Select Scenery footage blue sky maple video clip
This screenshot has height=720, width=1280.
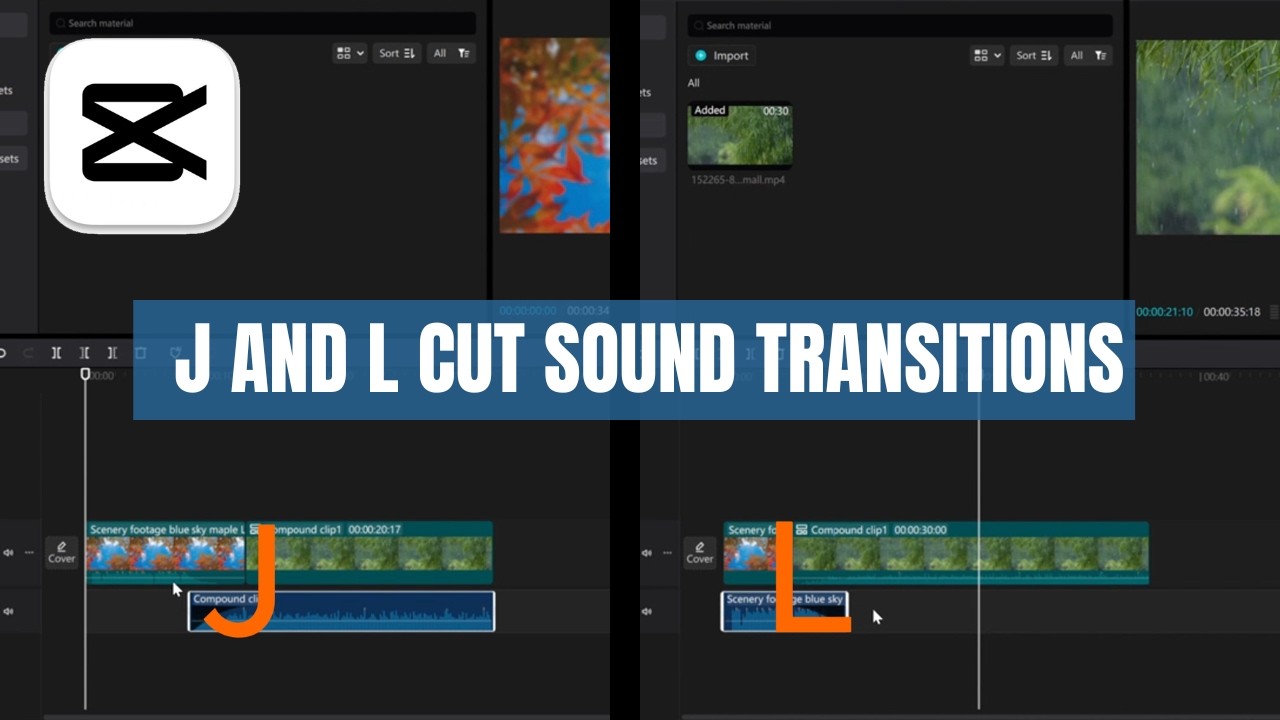(x=166, y=553)
